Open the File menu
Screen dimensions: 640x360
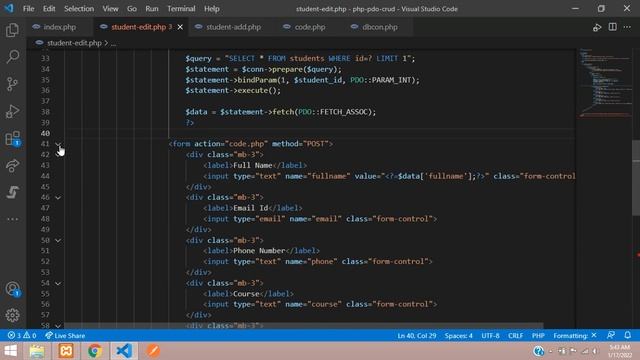(29, 9)
